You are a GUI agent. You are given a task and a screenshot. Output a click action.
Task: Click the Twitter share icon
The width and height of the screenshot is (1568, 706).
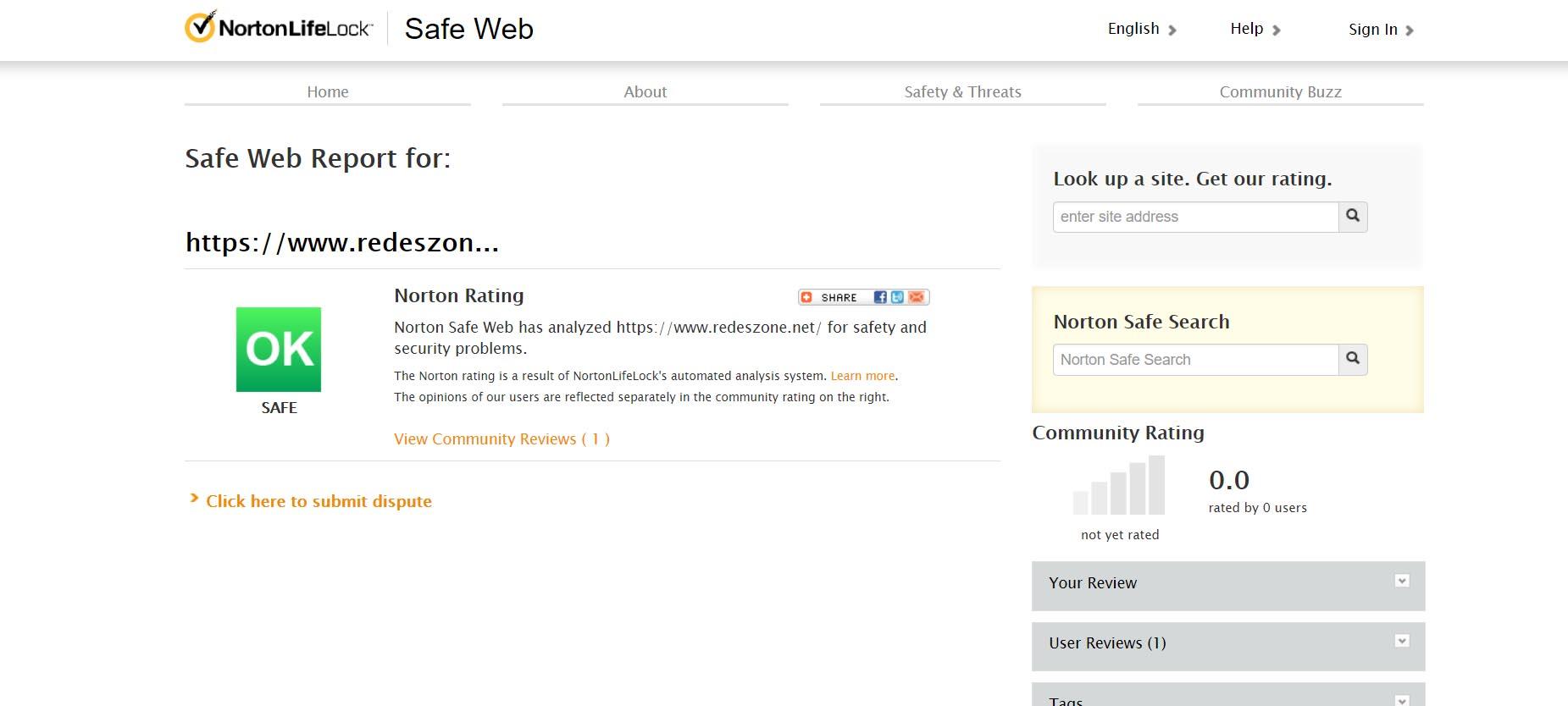pyautogui.click(x=897, y=297)
